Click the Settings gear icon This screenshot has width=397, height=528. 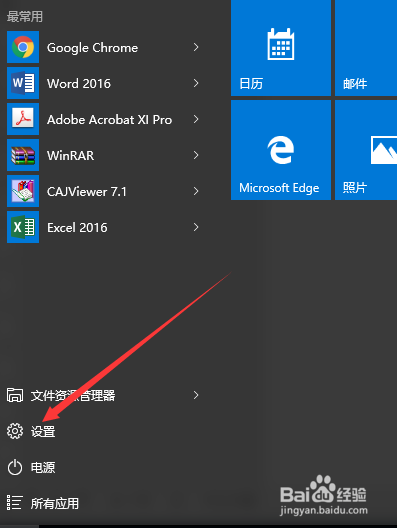pos(15,431)
